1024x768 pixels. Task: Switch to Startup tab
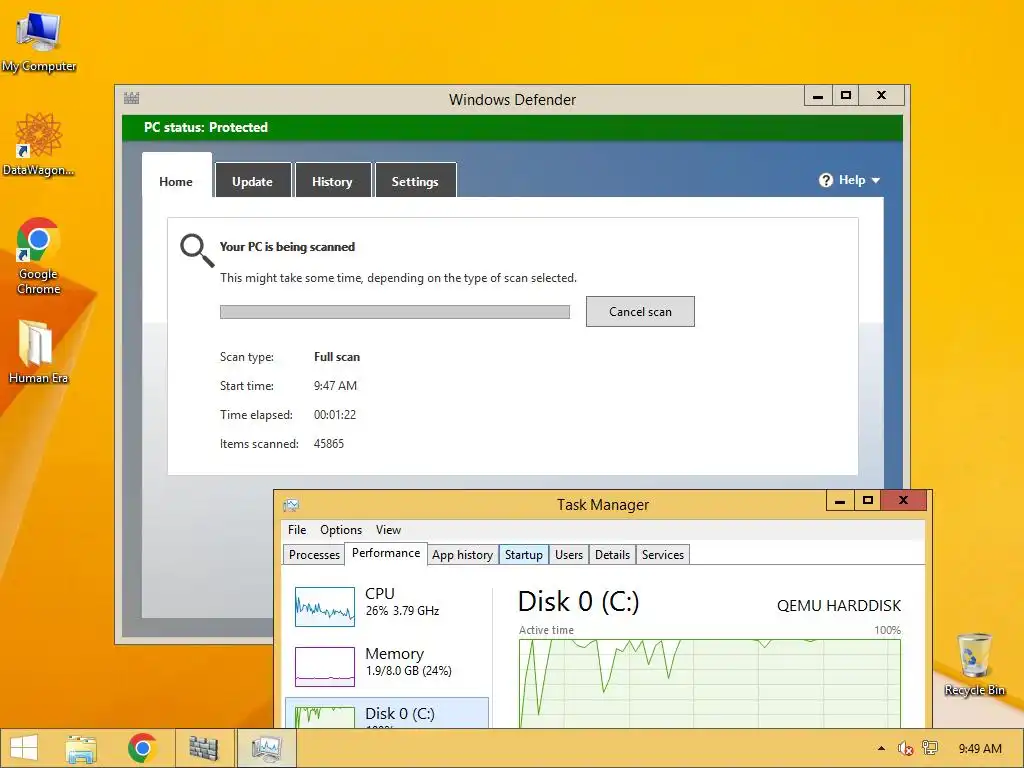pyautogui.click(x=524, y=554)
